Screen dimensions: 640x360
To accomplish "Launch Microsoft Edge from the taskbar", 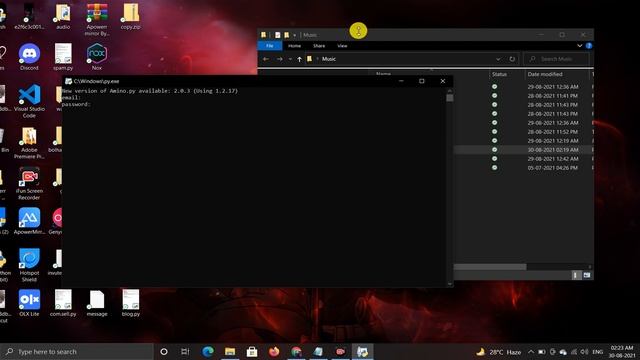I will [208, 351].
